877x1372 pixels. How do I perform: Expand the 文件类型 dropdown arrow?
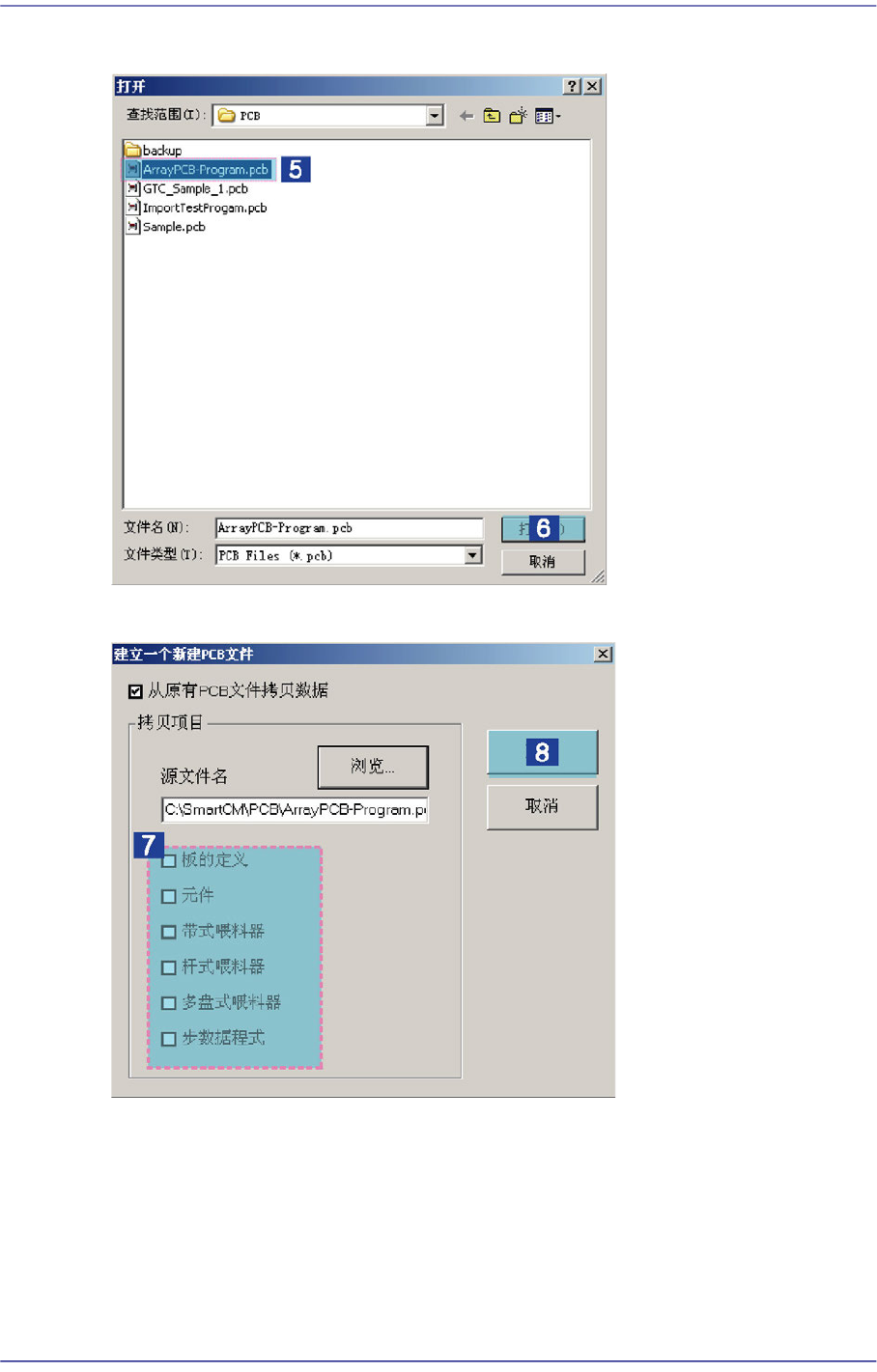(472, 555)
